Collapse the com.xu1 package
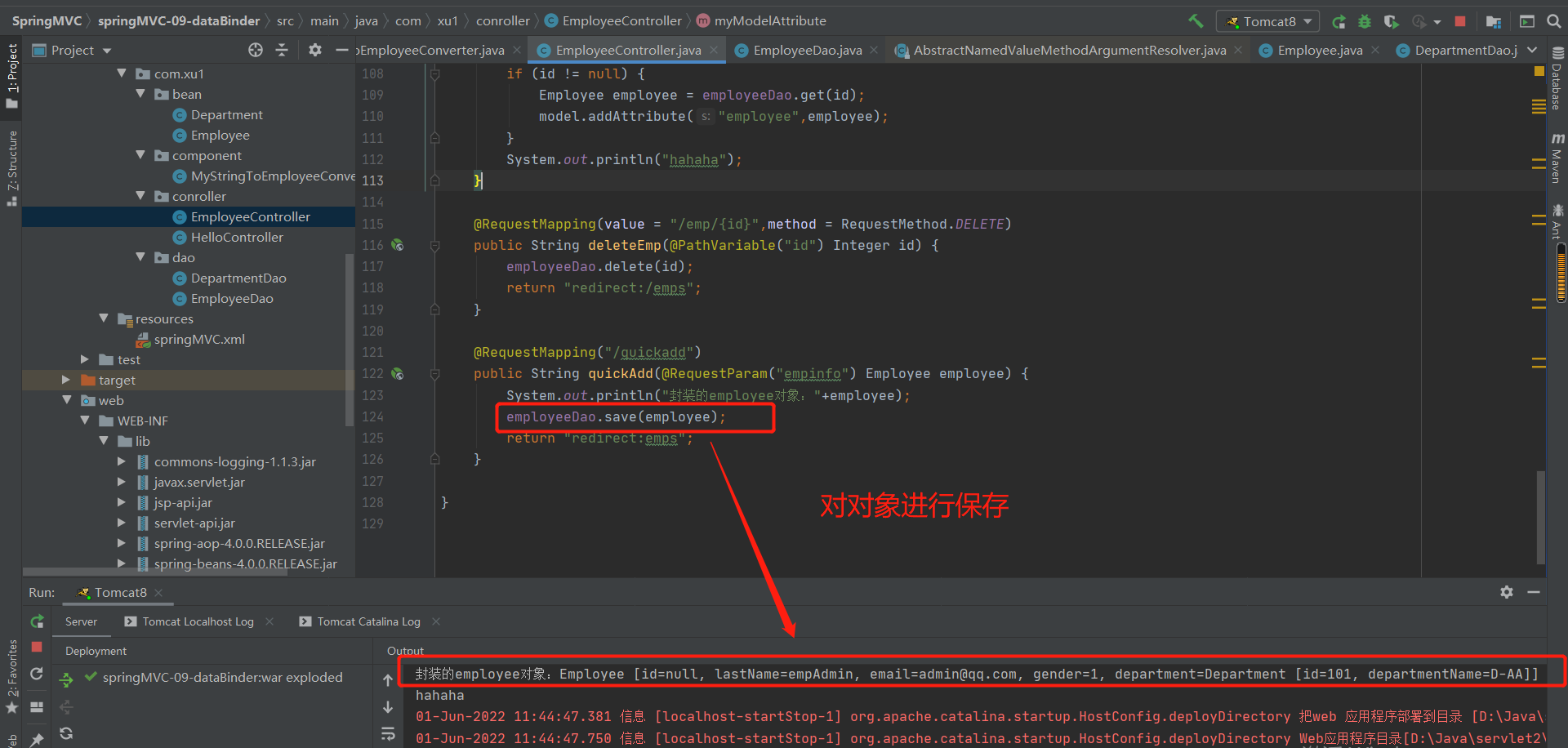 tap(122, 73)
